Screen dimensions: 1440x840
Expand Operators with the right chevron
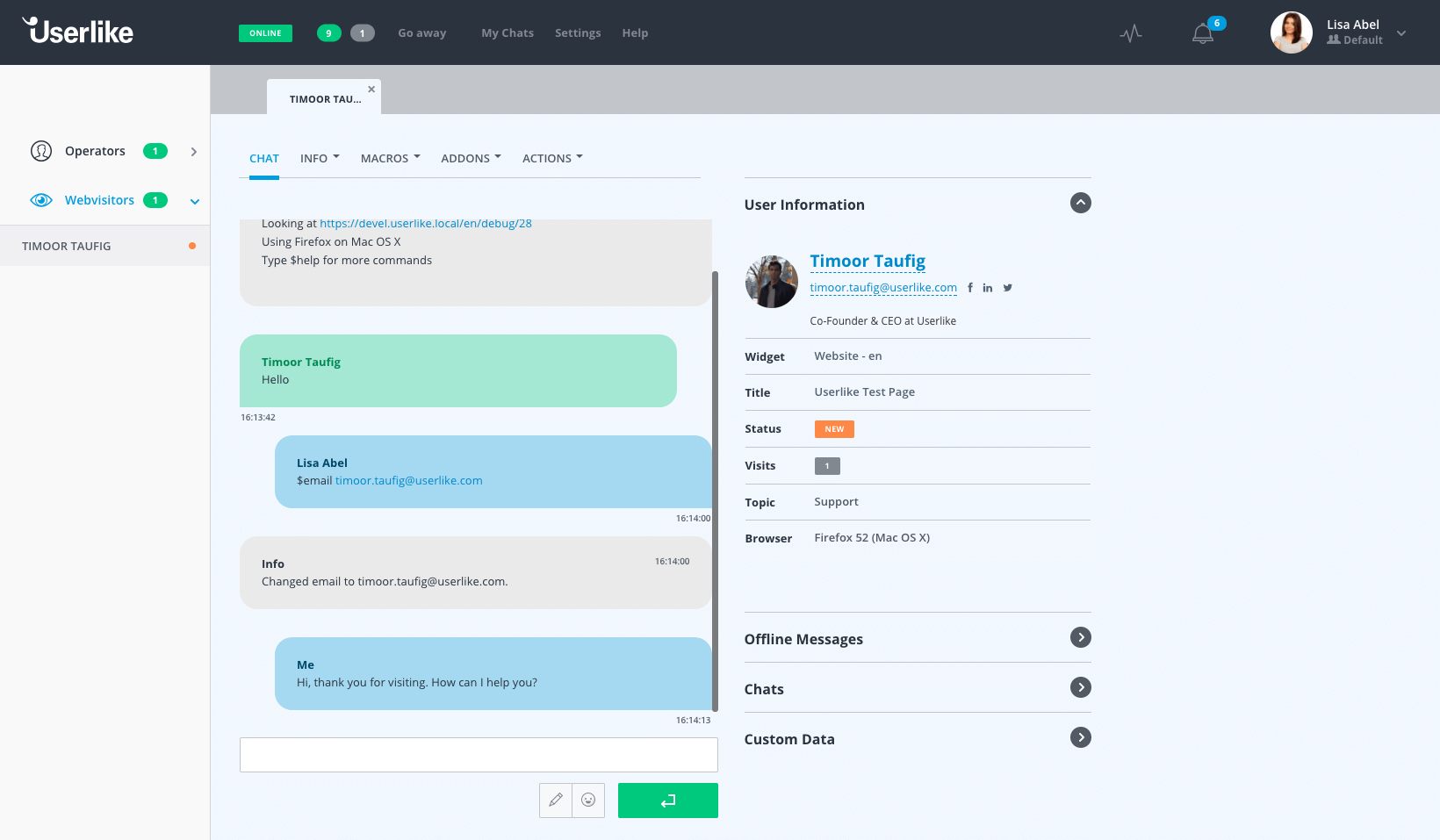[194, 152]
